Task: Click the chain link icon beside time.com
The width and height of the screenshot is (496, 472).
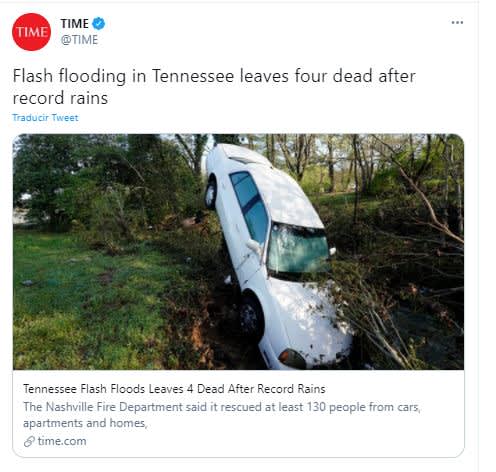Action: coord(29,441)
